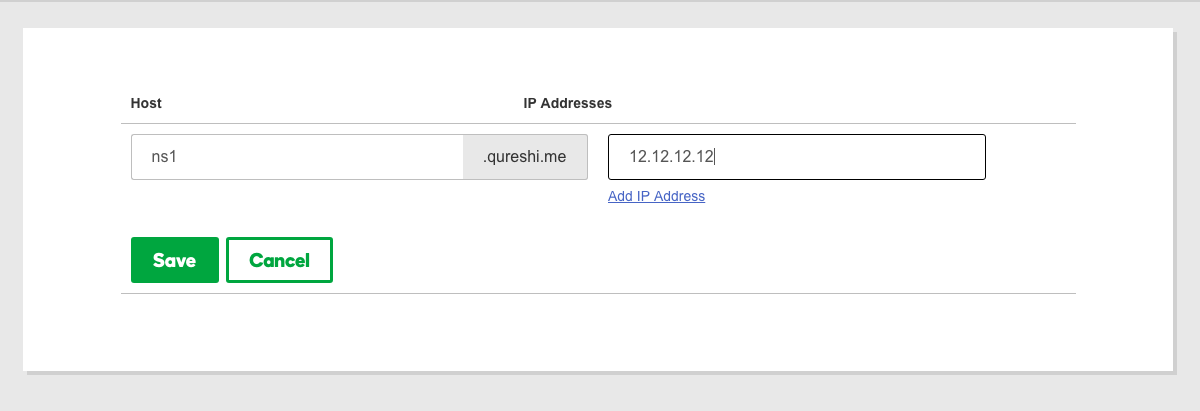Cancel editing the nameserver entry

click(x=279, y=260)
